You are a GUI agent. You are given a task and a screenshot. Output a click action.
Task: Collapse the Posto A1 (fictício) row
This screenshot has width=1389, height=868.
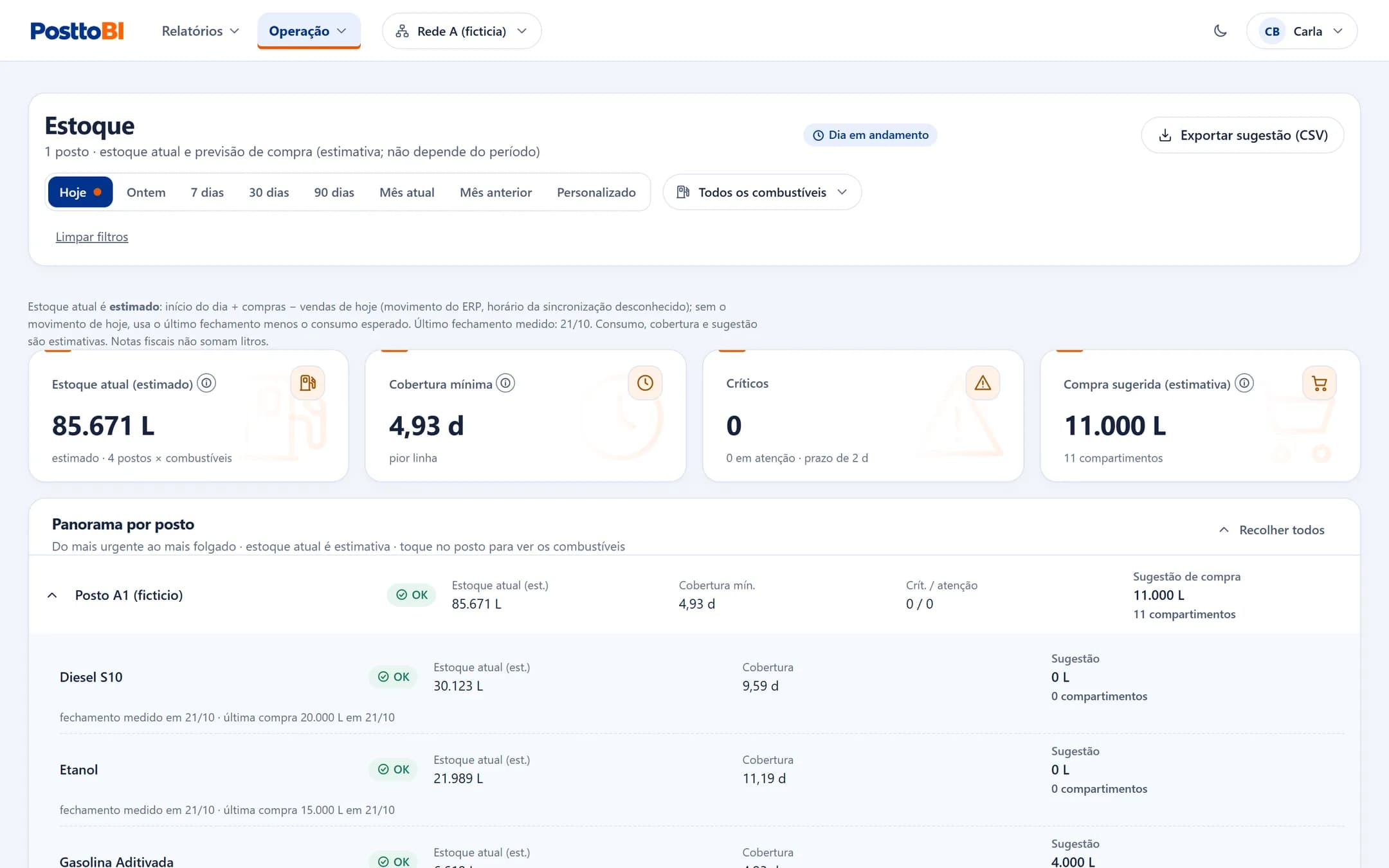click(52, 595)
